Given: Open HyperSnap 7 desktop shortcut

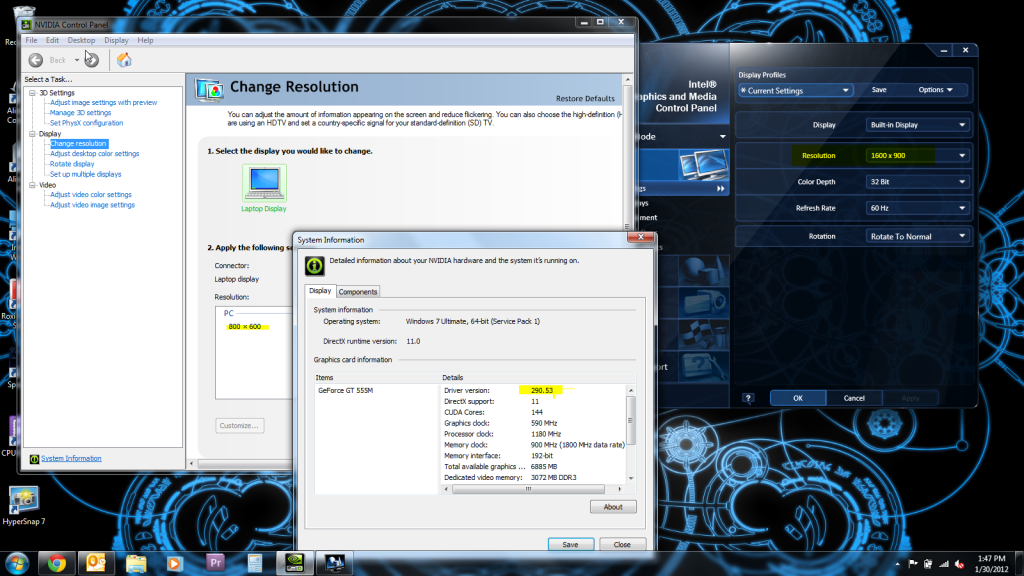Looking at the screenshot, I should pyautogui.click(x=24, y=506).
